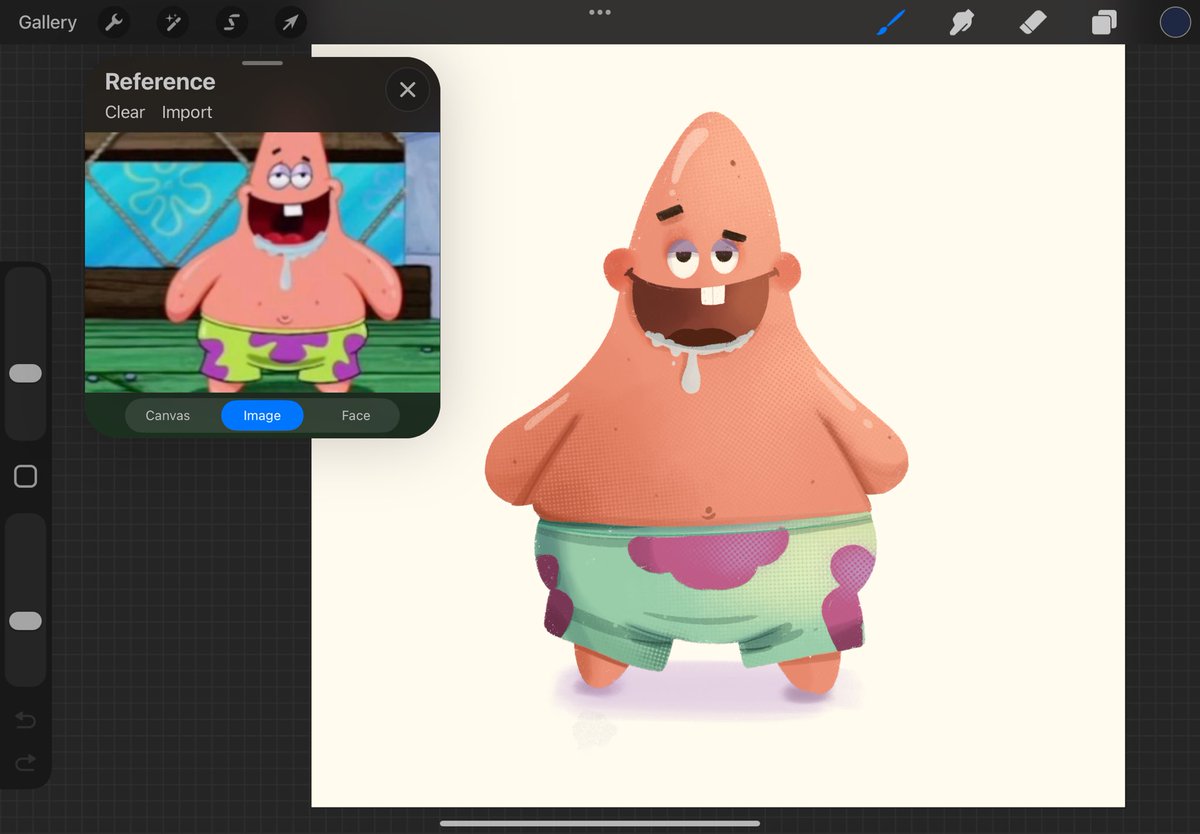
Task: Click the brush size slider handle
Action: (x=26, y=373)
